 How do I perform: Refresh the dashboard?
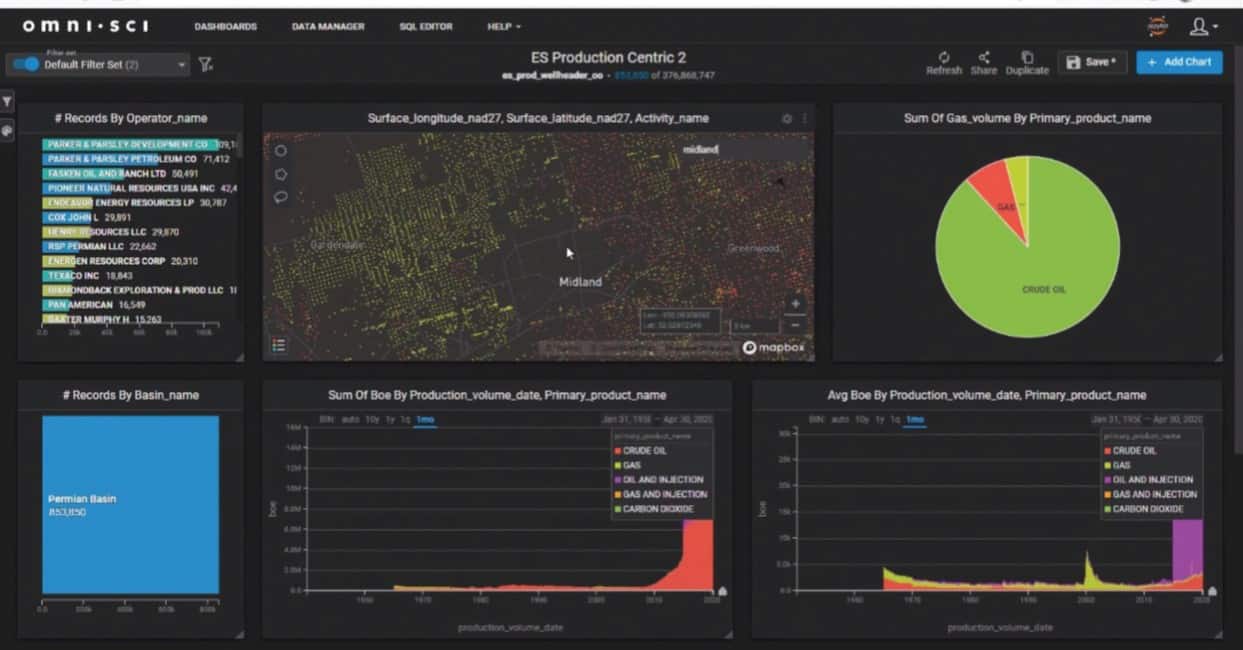tap(943, 64)
